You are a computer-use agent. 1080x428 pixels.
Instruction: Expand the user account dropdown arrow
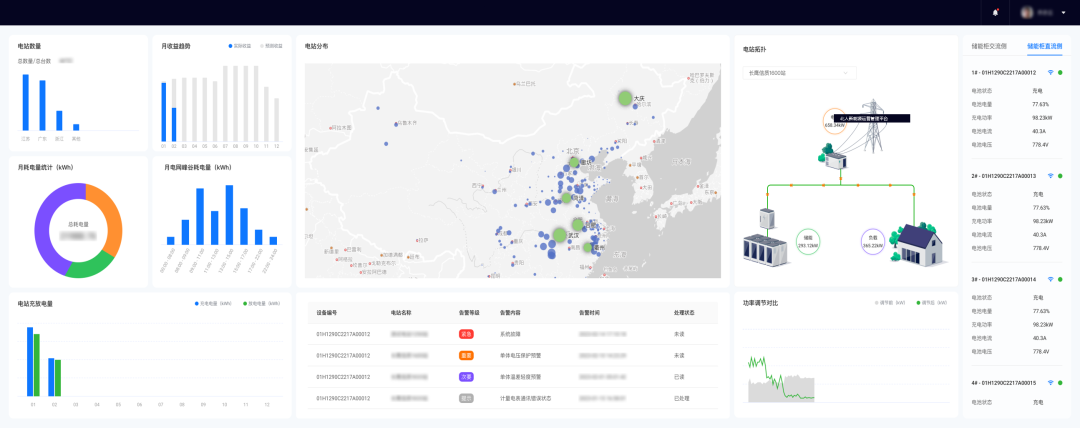pos(1062,13)
